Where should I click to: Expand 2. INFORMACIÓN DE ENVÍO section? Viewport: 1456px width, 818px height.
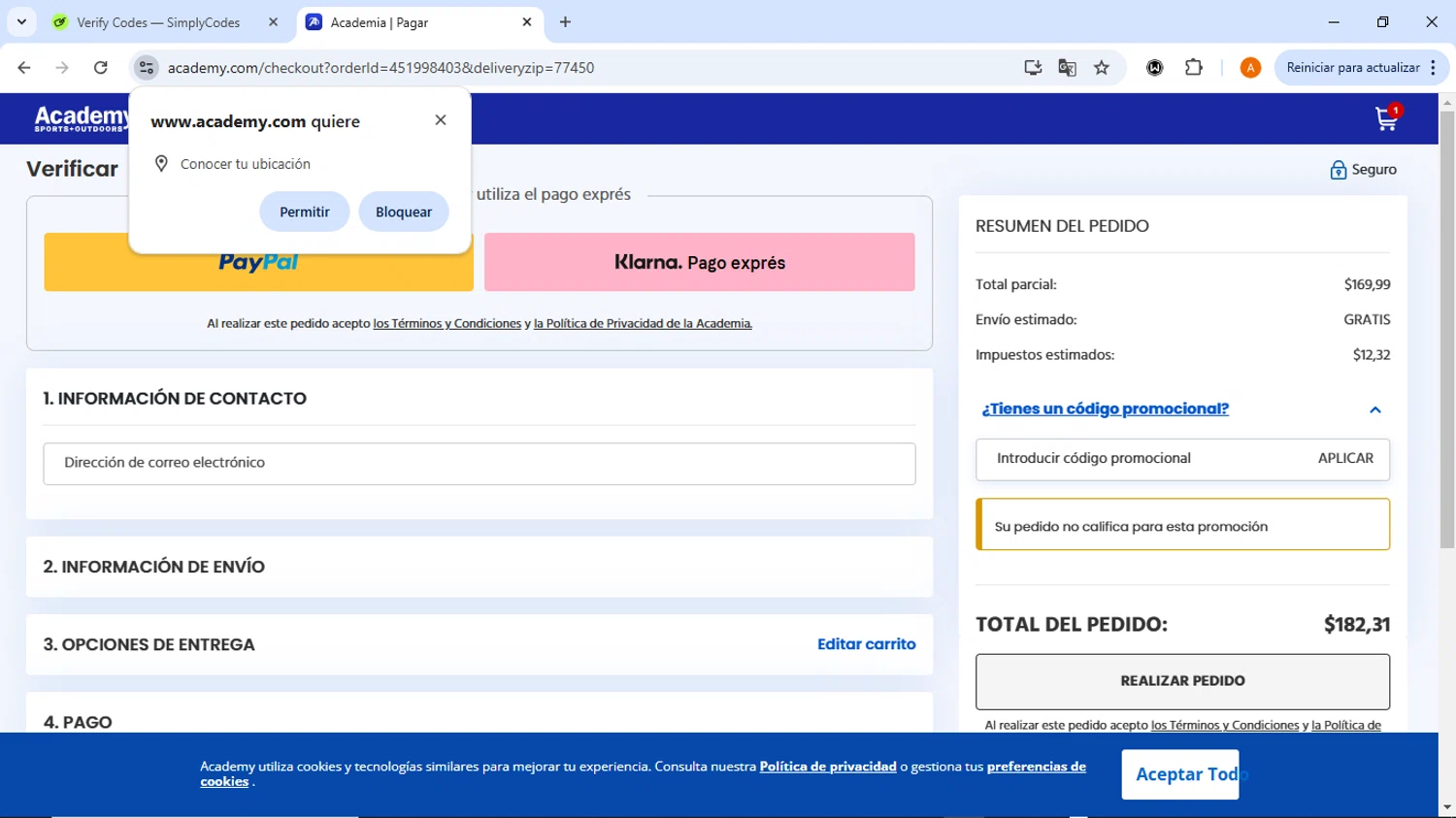[480, 567]
